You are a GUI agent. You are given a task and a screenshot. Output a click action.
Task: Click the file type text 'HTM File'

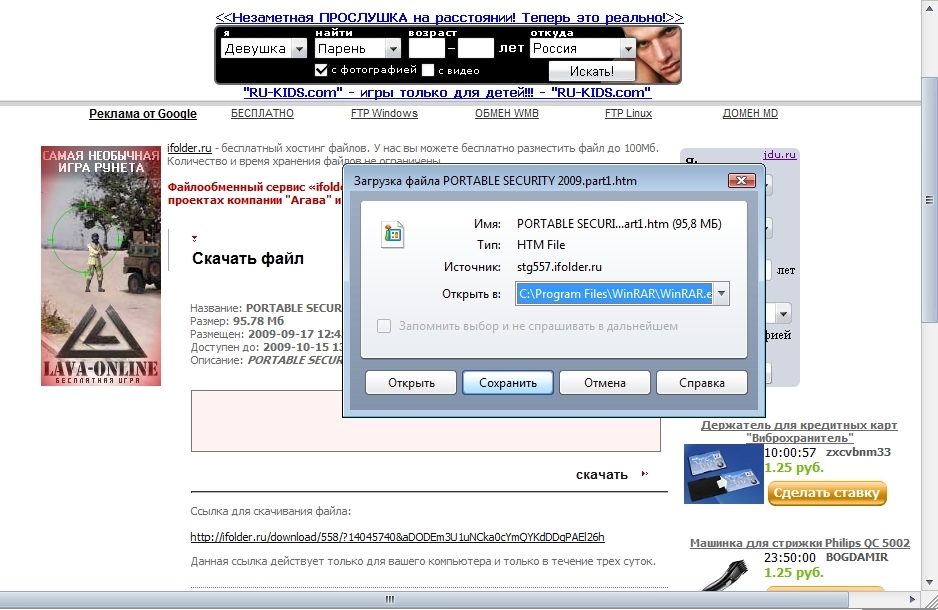(541, 245)
